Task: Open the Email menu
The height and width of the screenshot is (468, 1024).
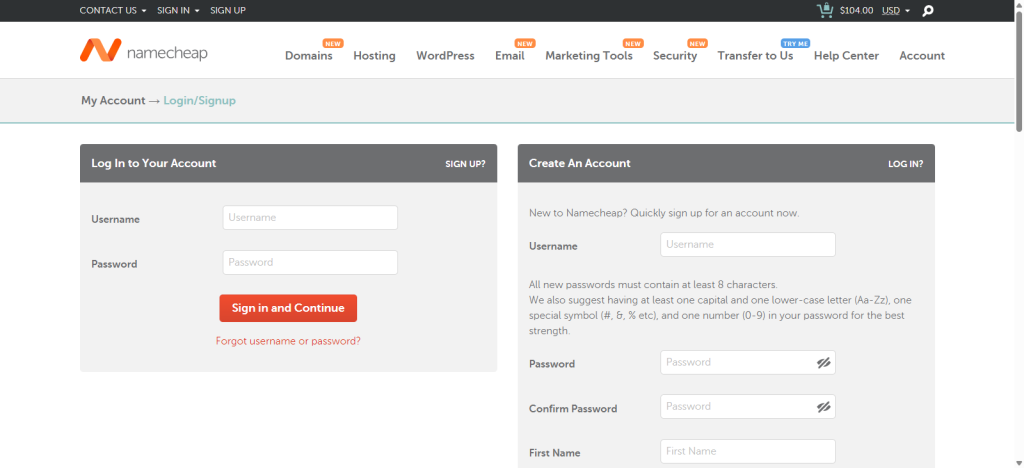Action: (x=509, y=55)
